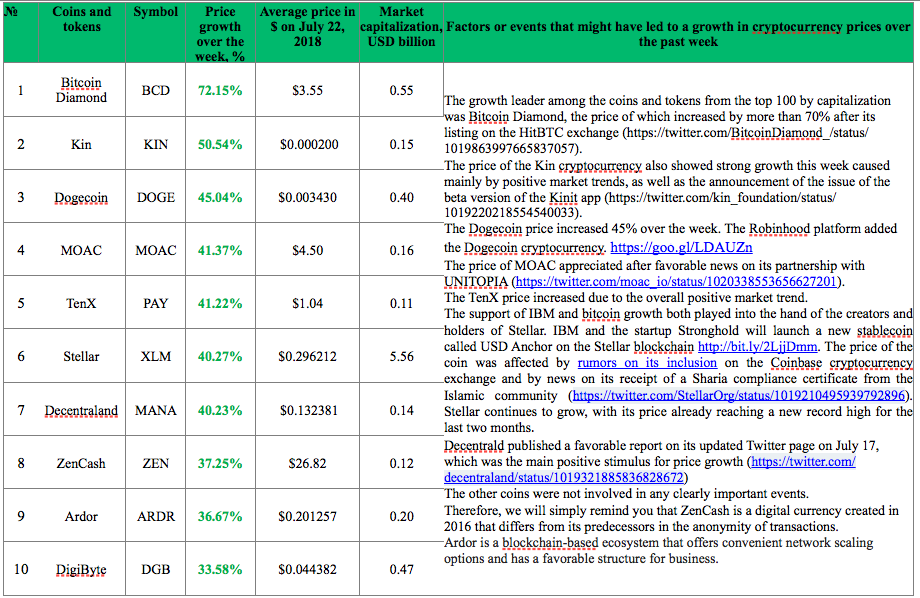Select the 'DOGE' symbol cell
Screen dimensions: 920x598
coord(155,197)
